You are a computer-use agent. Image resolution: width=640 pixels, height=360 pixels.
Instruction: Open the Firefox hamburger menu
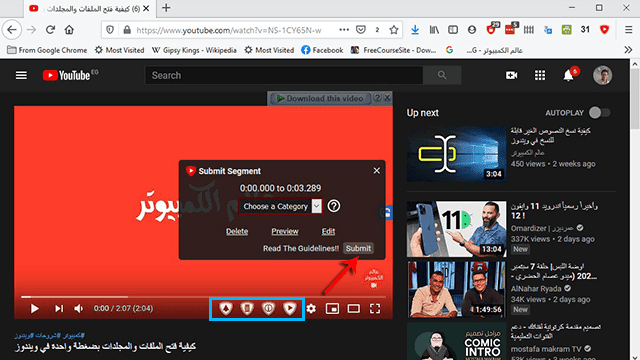click(629, 30)
